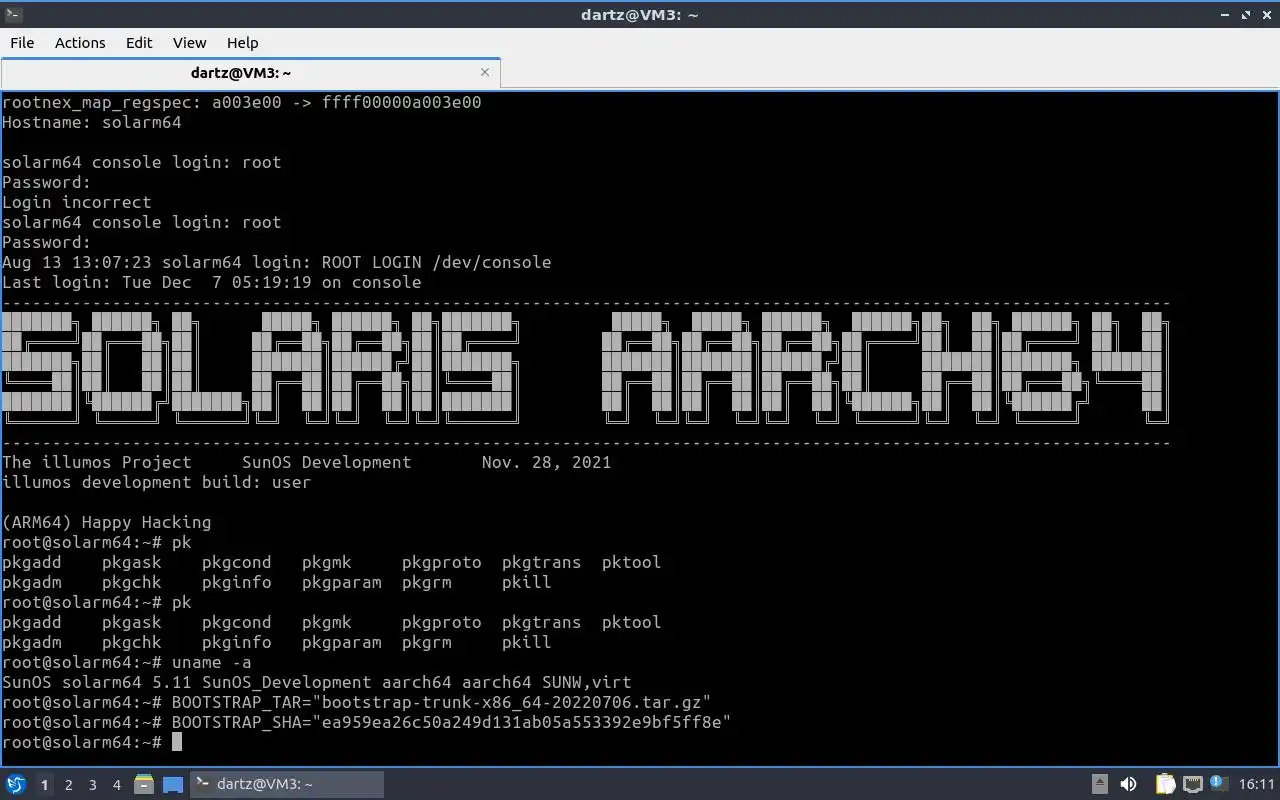Open the View menu

pyautogui.click(x=189, y=42)
